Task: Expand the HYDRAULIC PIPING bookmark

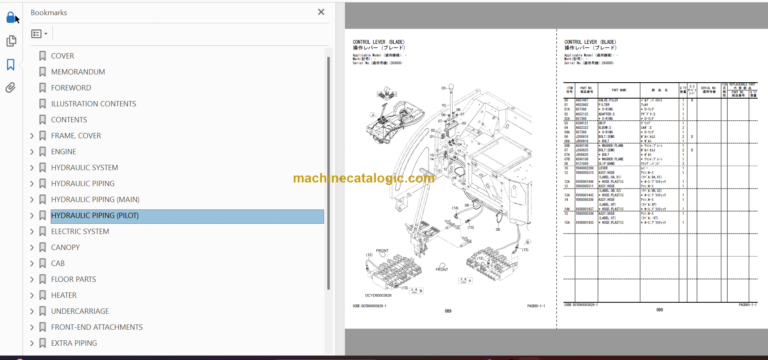Action: point(32,184)
